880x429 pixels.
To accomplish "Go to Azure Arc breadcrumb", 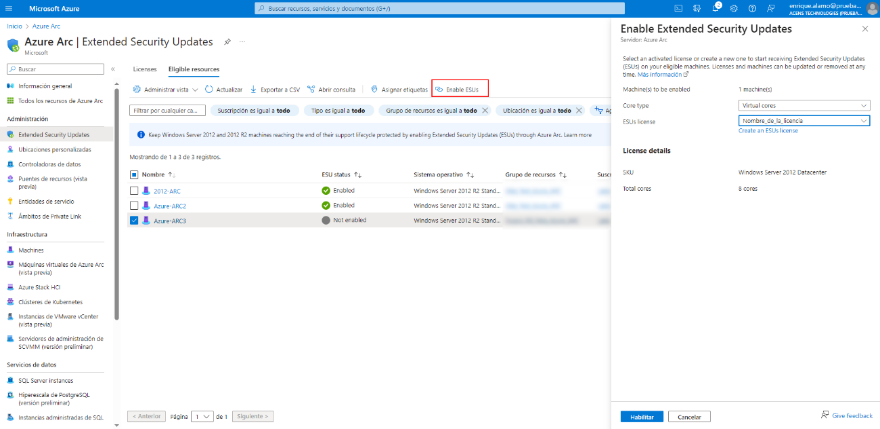I will 47,26.
